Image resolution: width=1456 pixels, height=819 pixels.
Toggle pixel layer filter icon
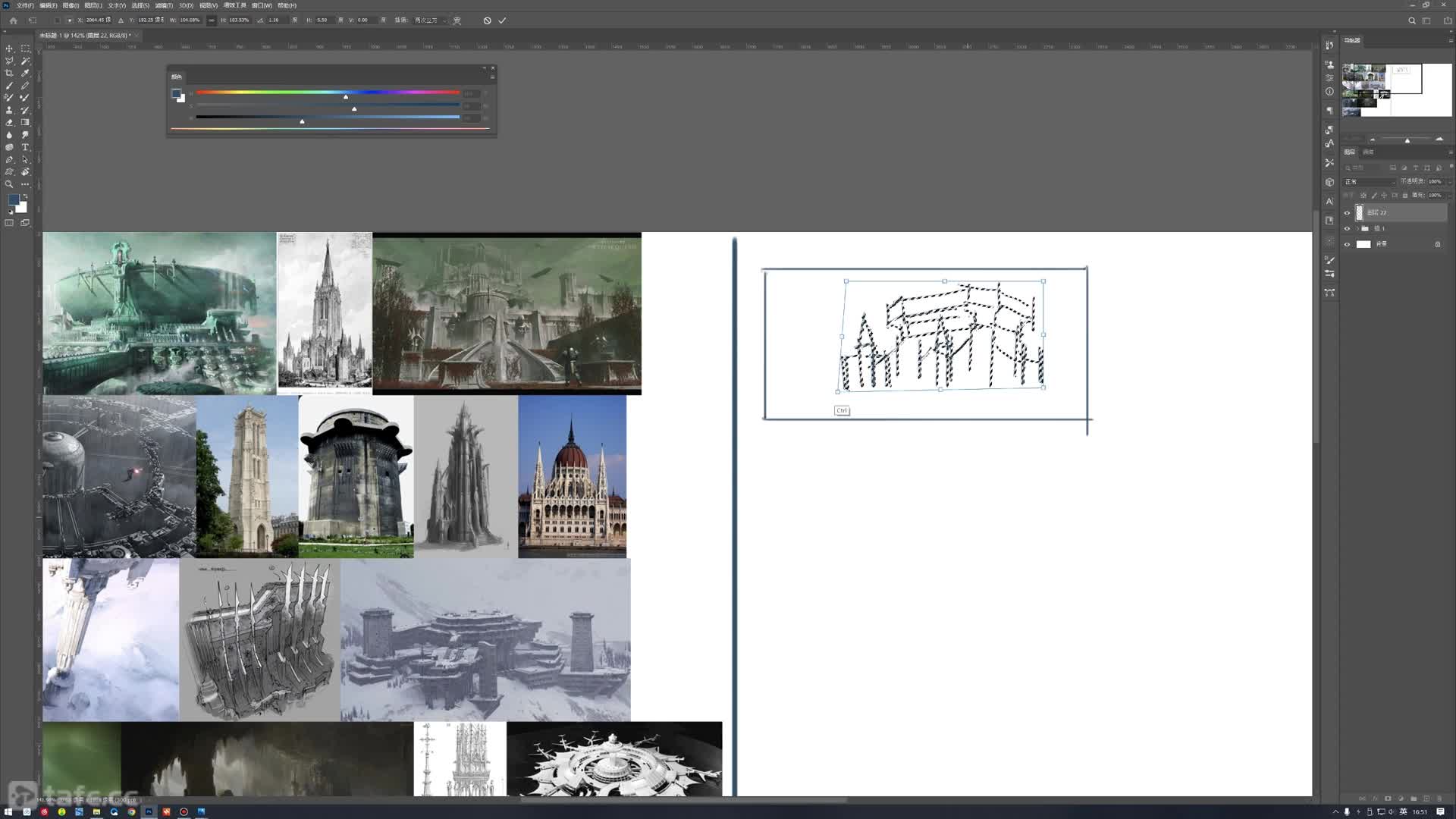[x=1393, y=168]
